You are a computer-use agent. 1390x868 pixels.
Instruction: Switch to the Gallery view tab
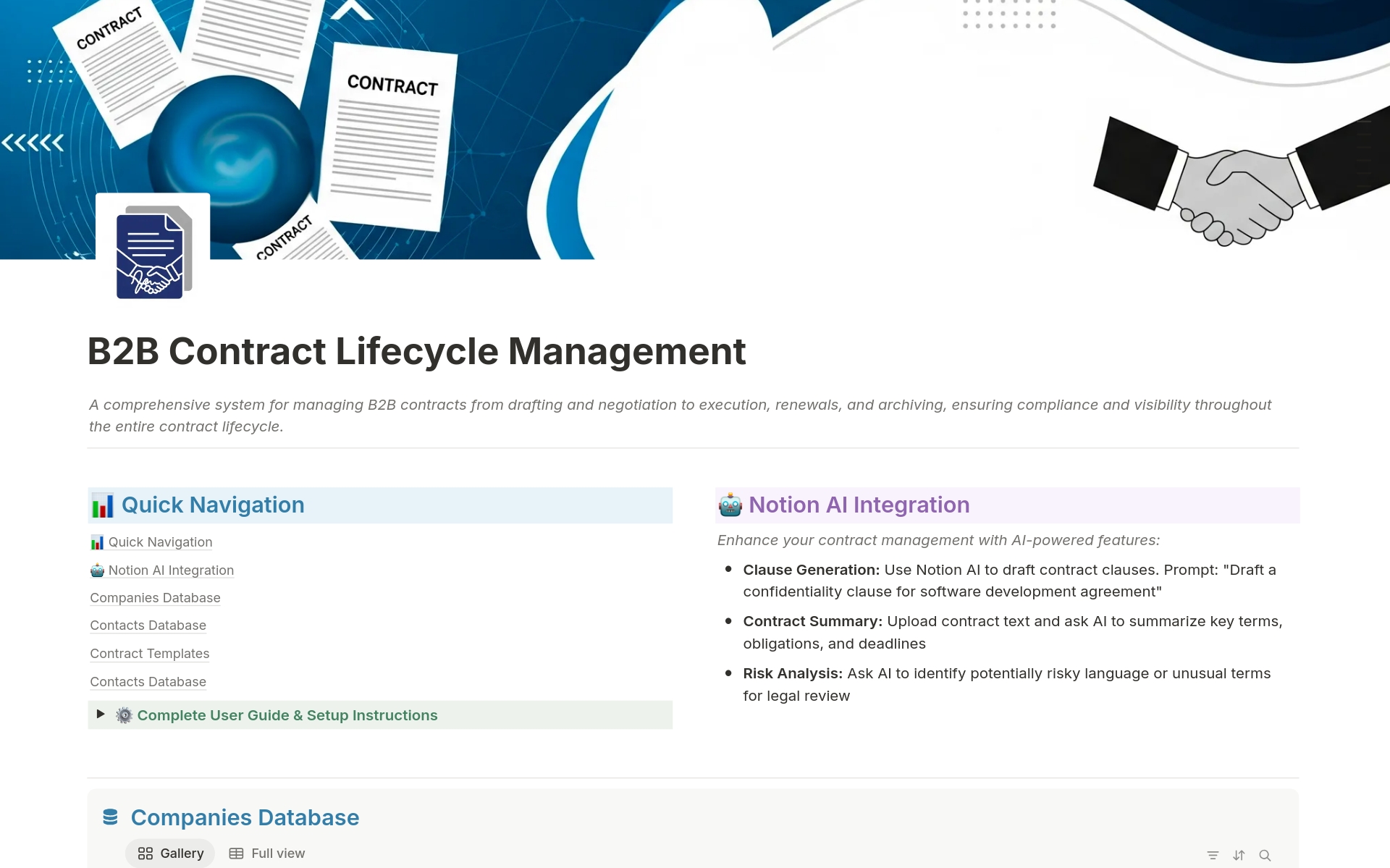(x=171, y=853)
